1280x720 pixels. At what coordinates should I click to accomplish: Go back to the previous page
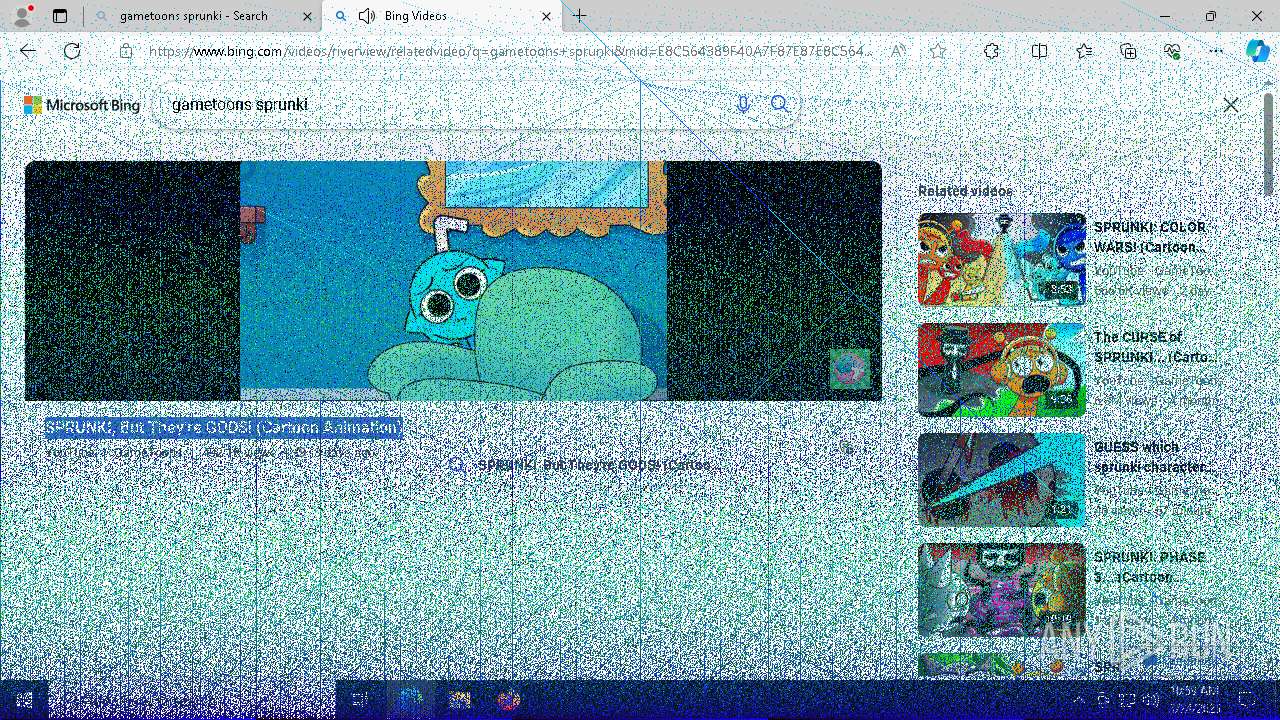28,51
